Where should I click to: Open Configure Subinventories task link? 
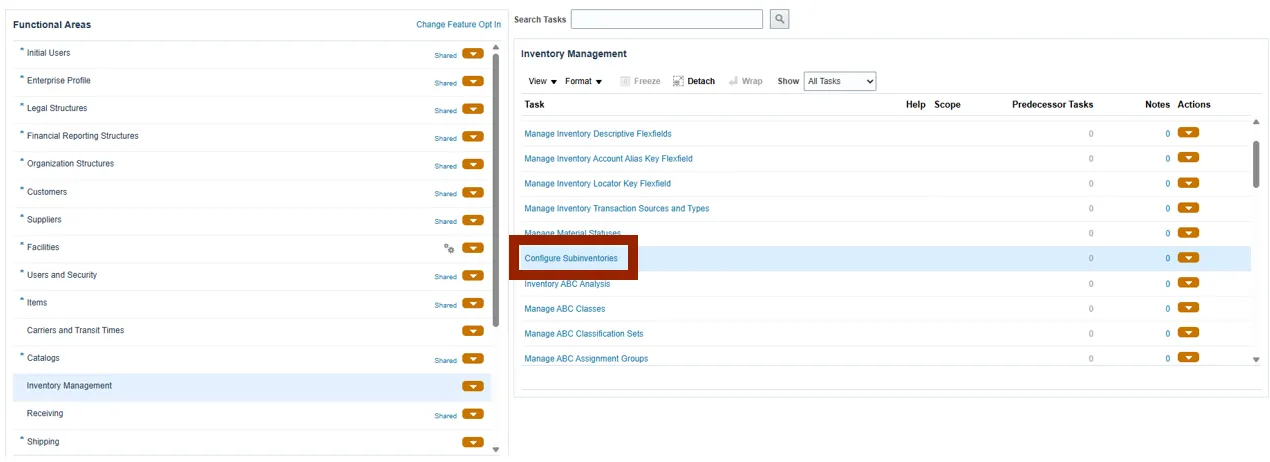coord(571,258)
